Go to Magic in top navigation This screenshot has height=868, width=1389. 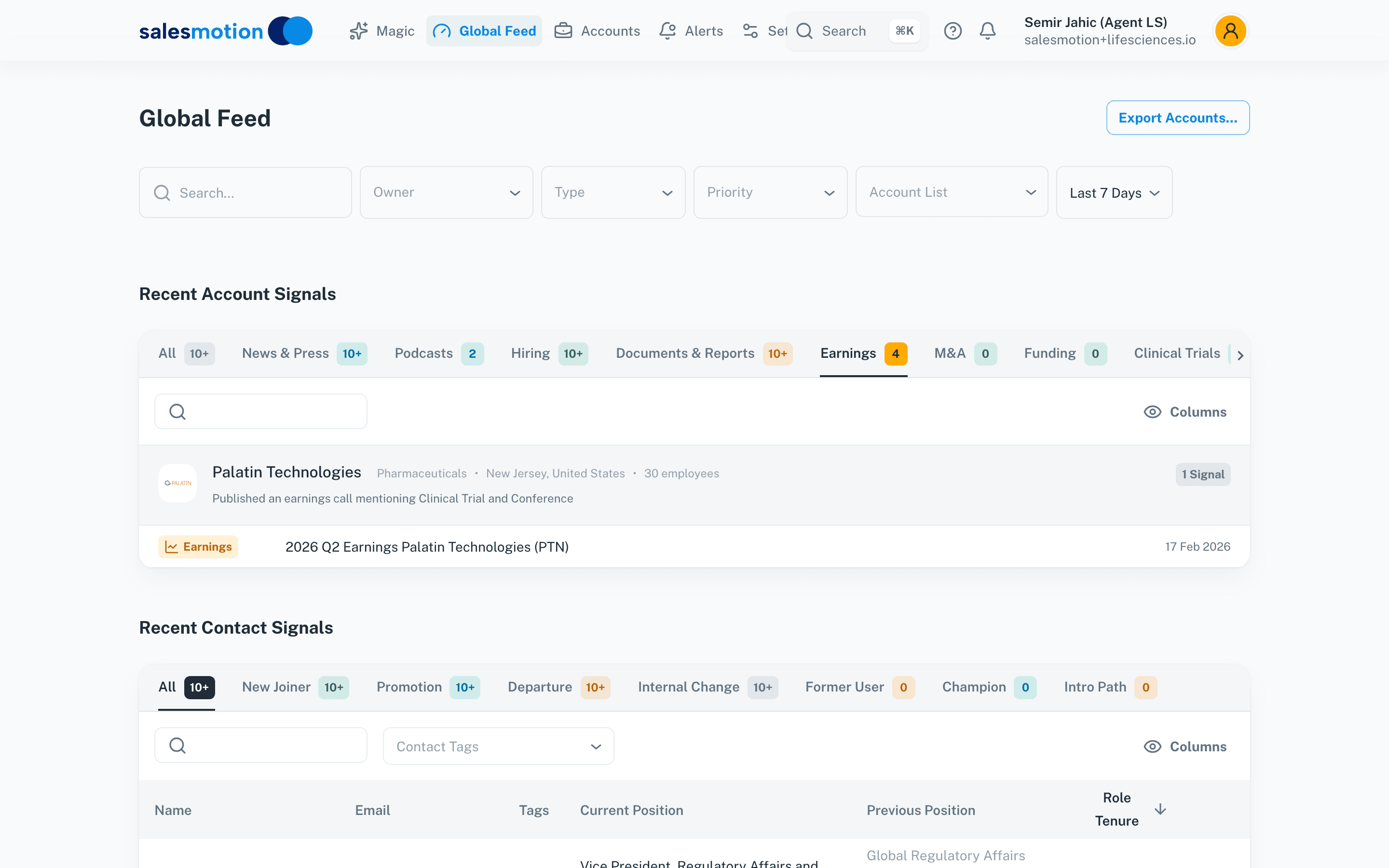381,31
